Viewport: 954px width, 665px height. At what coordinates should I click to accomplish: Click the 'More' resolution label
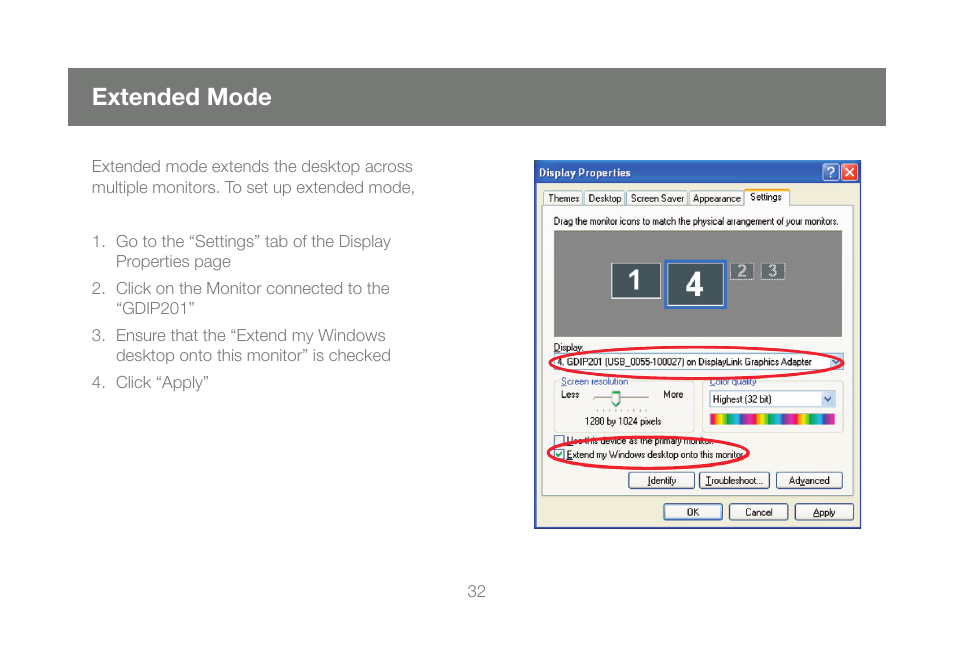[673, 394]
